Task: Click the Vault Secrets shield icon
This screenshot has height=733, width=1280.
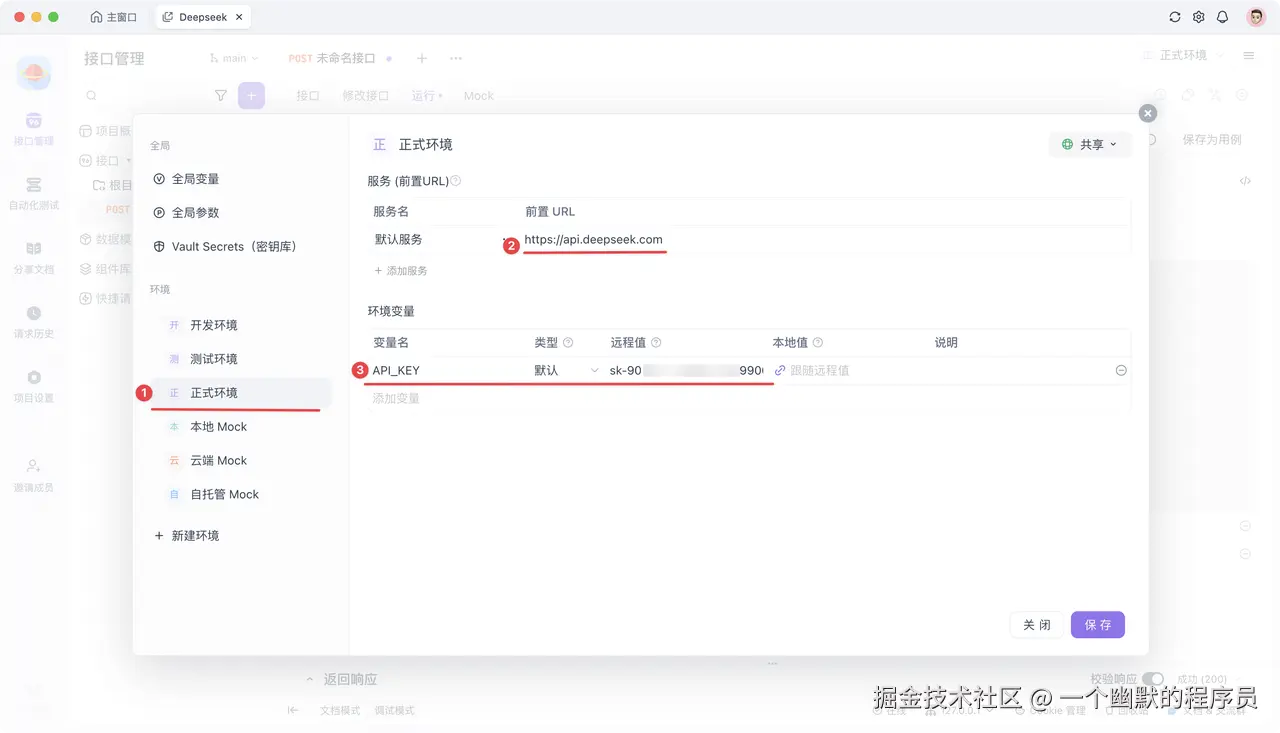Action: pos(159,247)
